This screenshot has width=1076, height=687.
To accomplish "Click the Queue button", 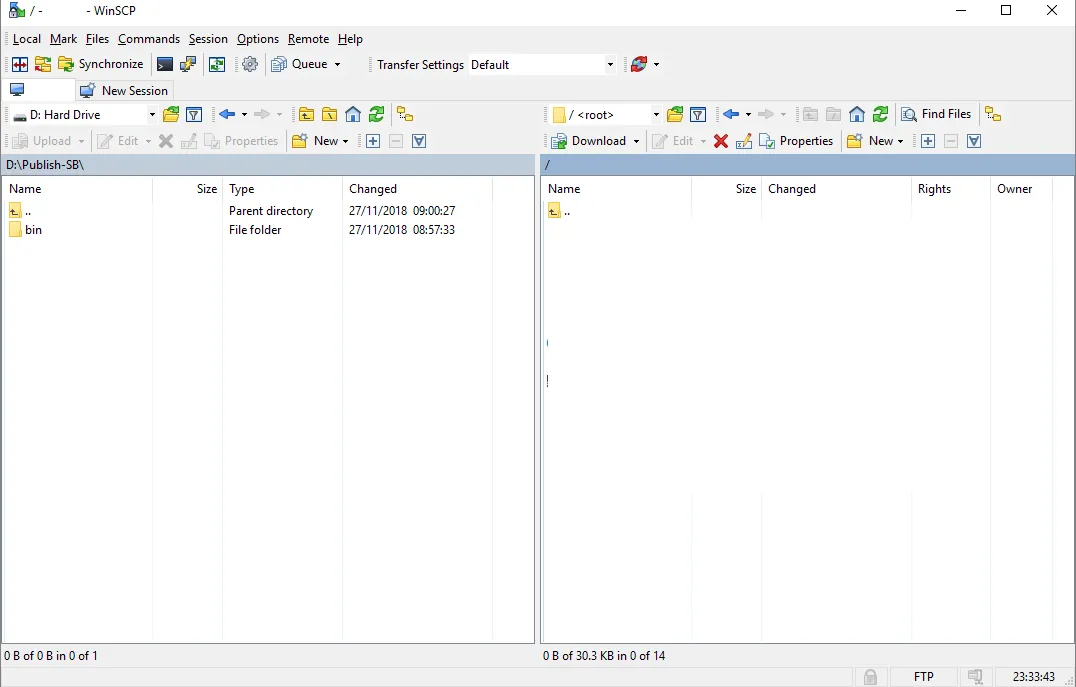I will tap(299, 65).
